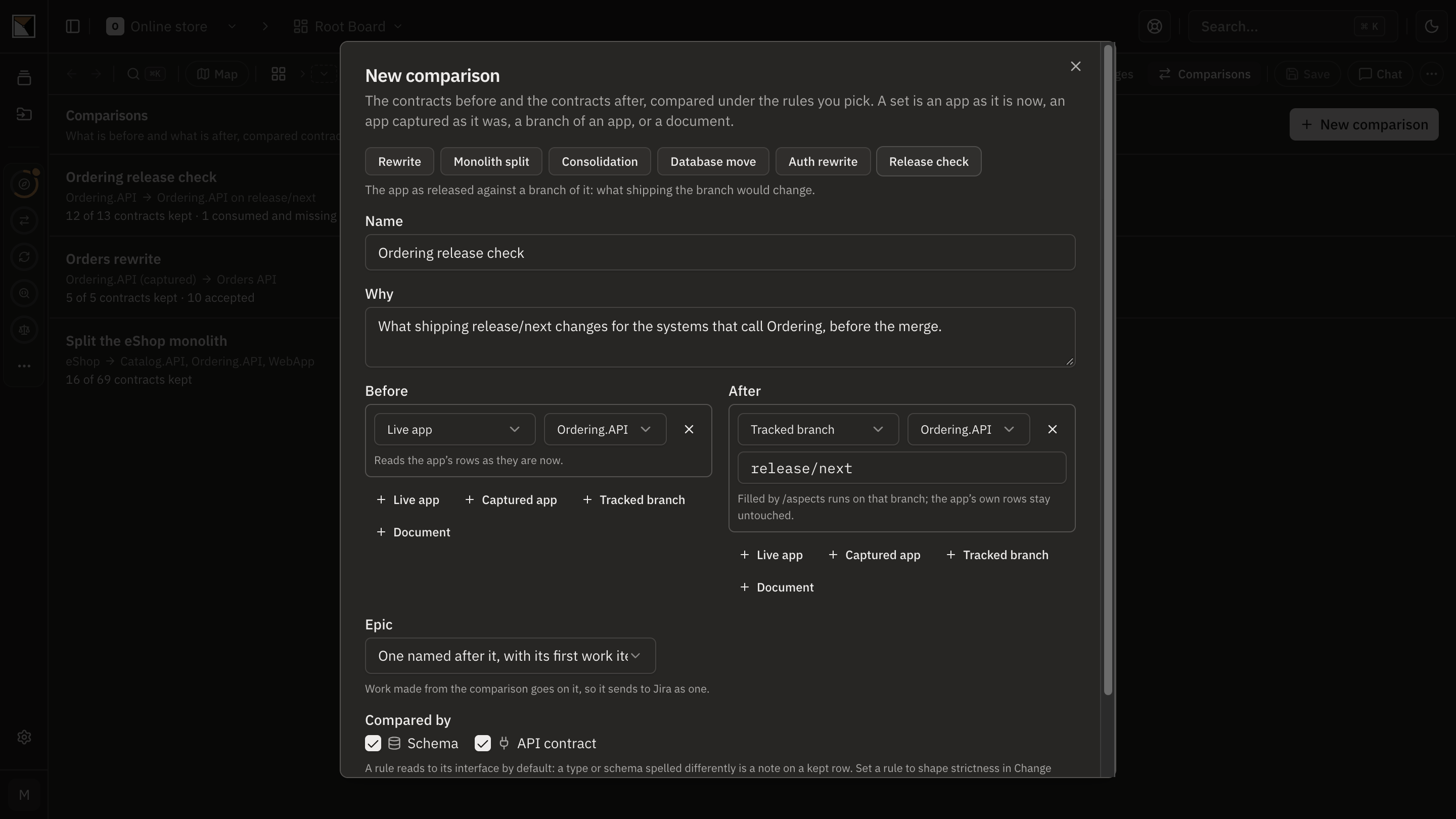1456x819 pixels.
Task: Select the Rewrite preset
Action: click(399, 162)
